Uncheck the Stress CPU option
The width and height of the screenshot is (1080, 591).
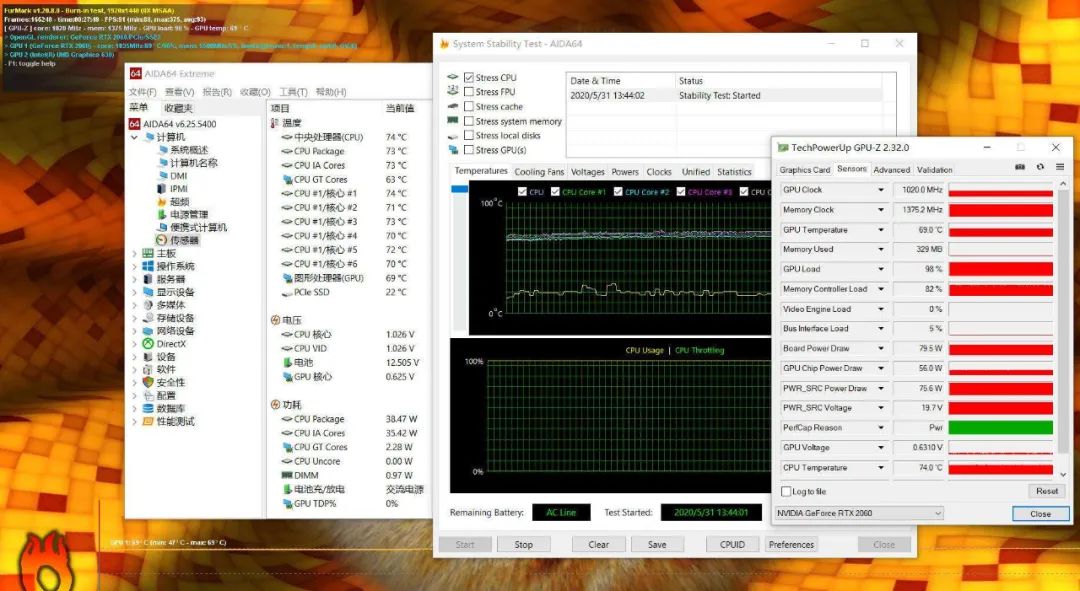(468, 77)
